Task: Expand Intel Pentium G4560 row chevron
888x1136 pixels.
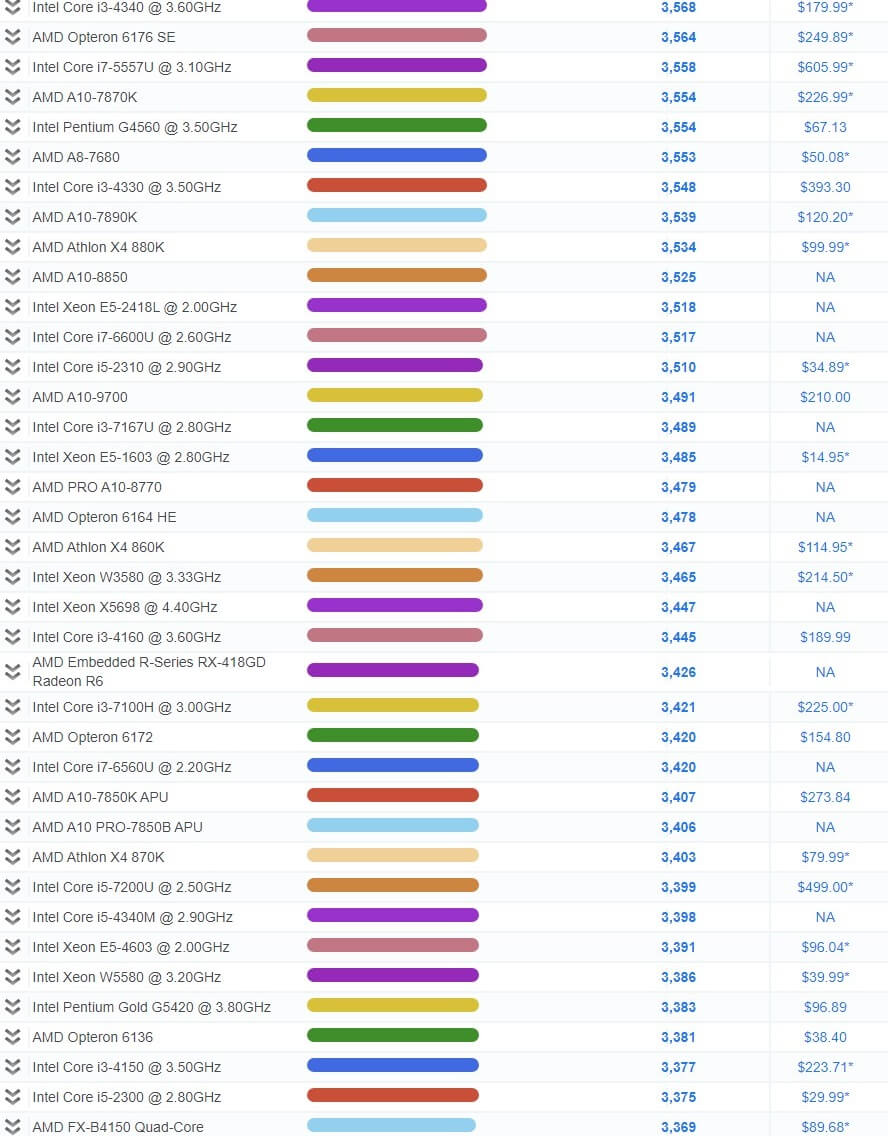Action: 12,127
